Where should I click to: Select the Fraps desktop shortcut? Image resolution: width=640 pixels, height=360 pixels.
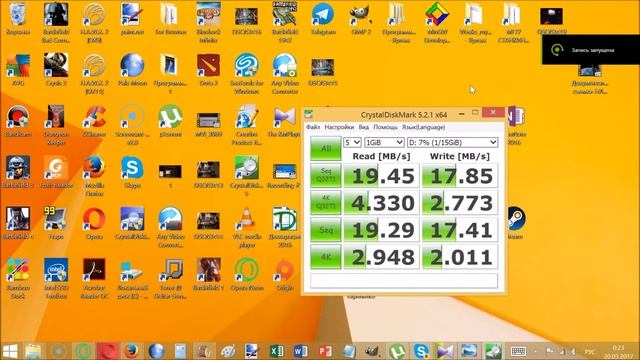(x=56, y=223)
